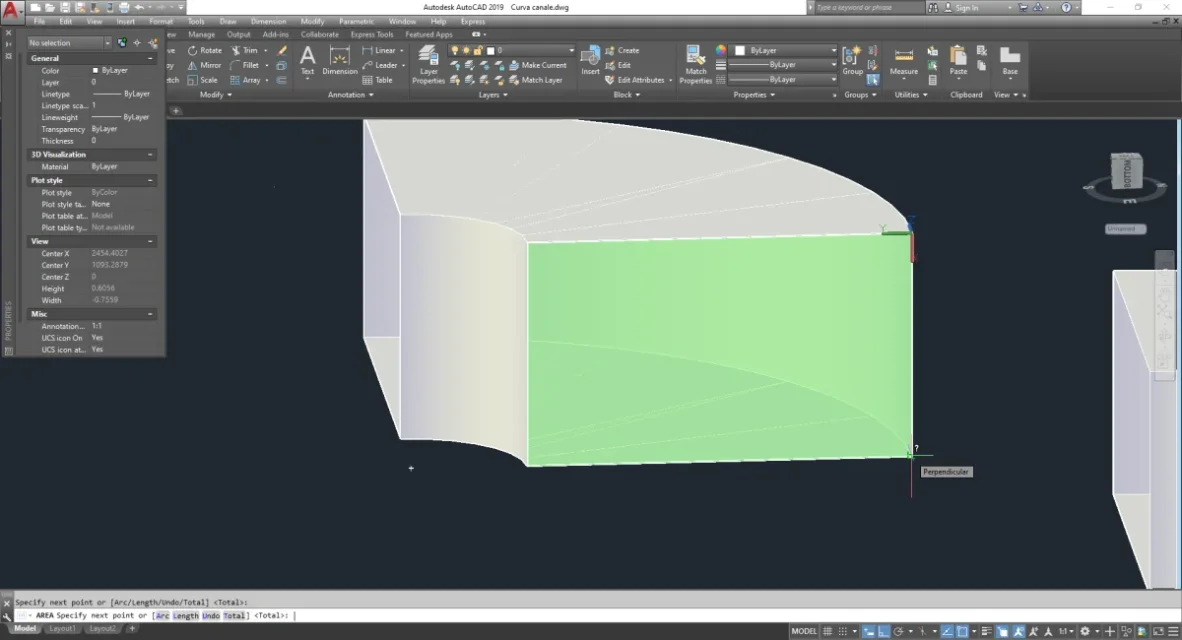The width and height of the screenshot is (1182, 640).
Task: Click the MODEL space button in status bar
Action: click(804, 631)
